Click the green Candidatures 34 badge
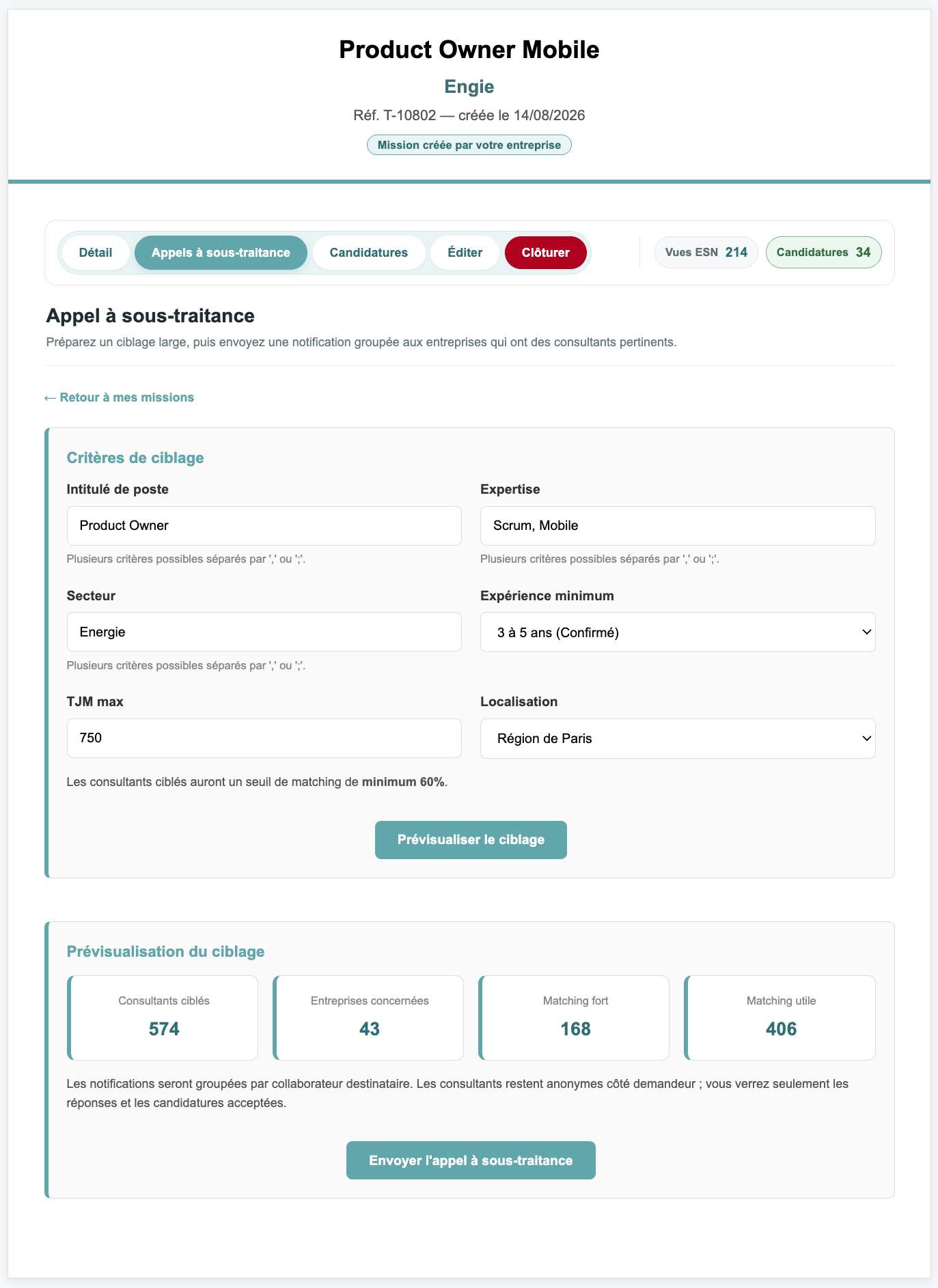Screen dimensions: 938x1288 (x=824, y=252)
